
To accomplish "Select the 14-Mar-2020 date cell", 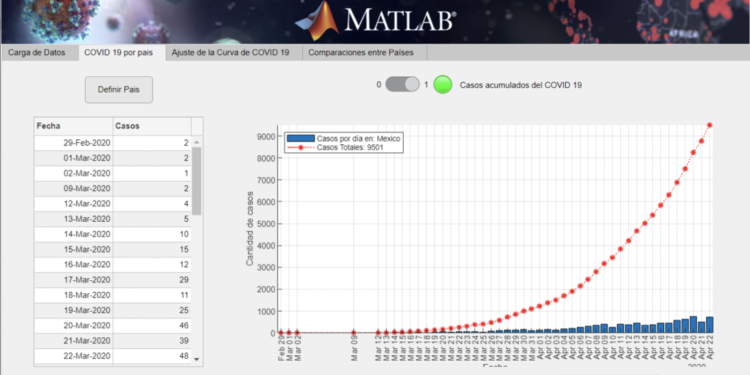I will pyautogui.click(x=74, y=234).
